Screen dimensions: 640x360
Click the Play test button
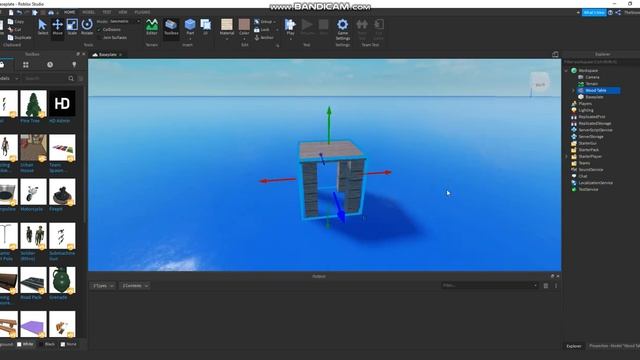click(290, 27)
